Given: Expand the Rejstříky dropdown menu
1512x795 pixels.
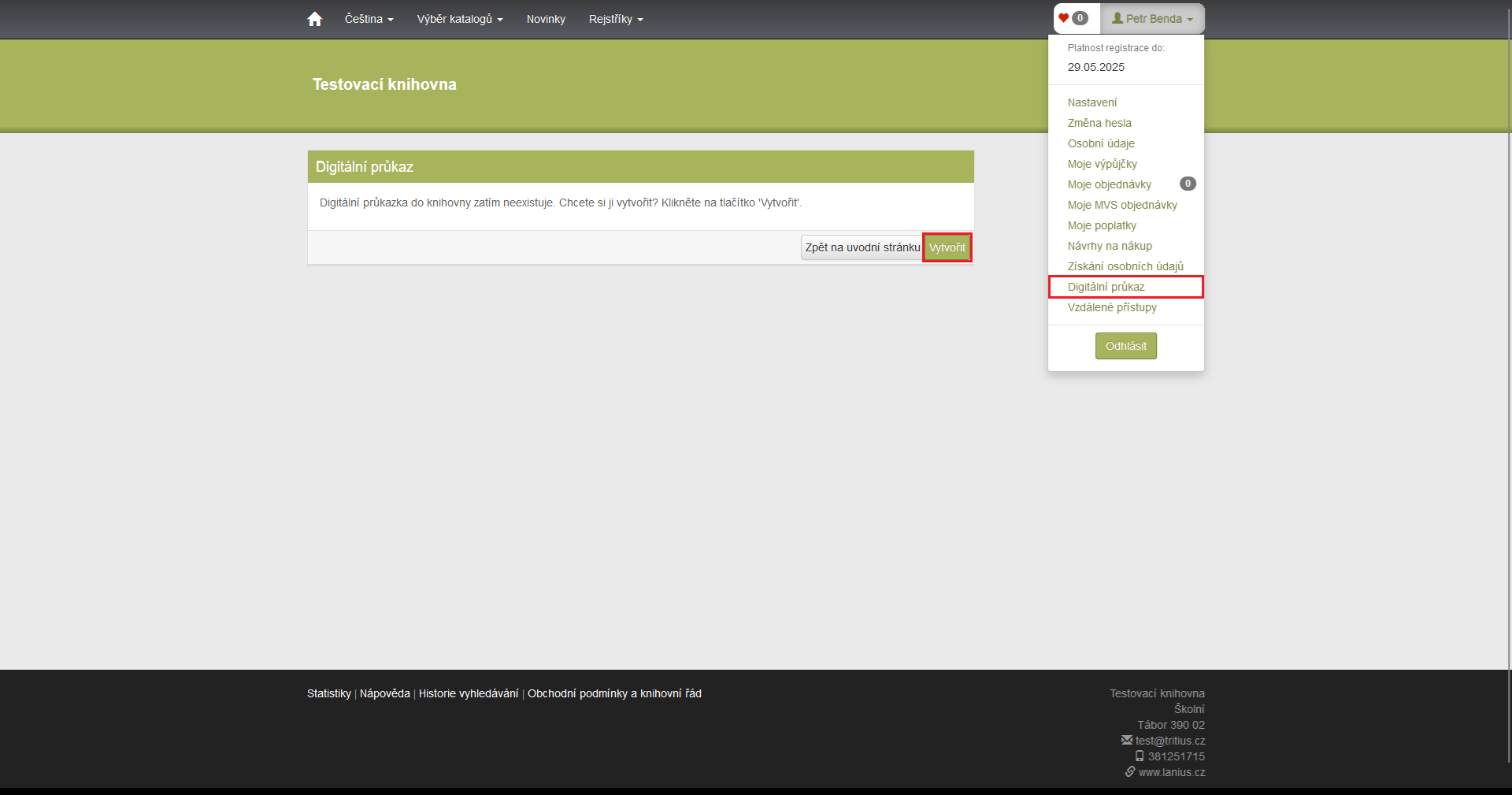Looking at the screenshot, I should (616, 19).
